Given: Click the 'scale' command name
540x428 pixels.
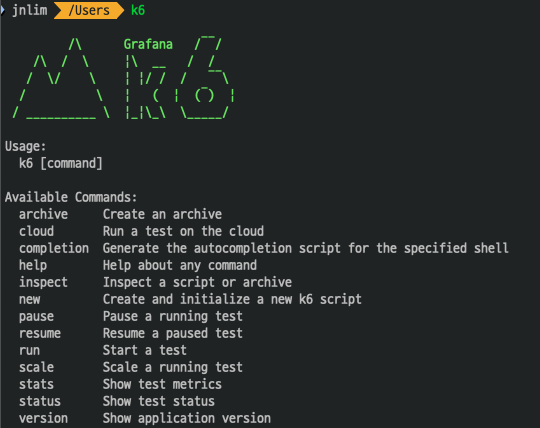Looking at the screenshot, I should (37, 367).
